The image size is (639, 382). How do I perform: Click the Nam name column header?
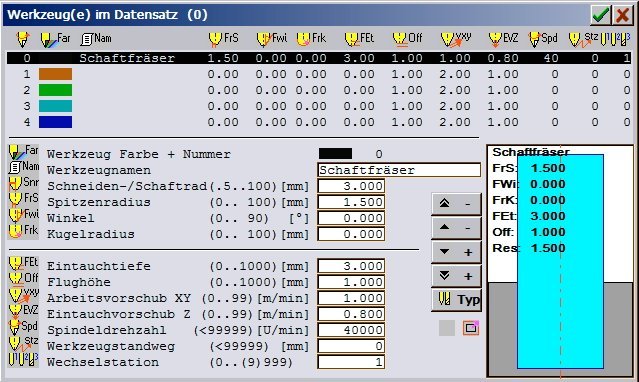(x=96, y=39)
